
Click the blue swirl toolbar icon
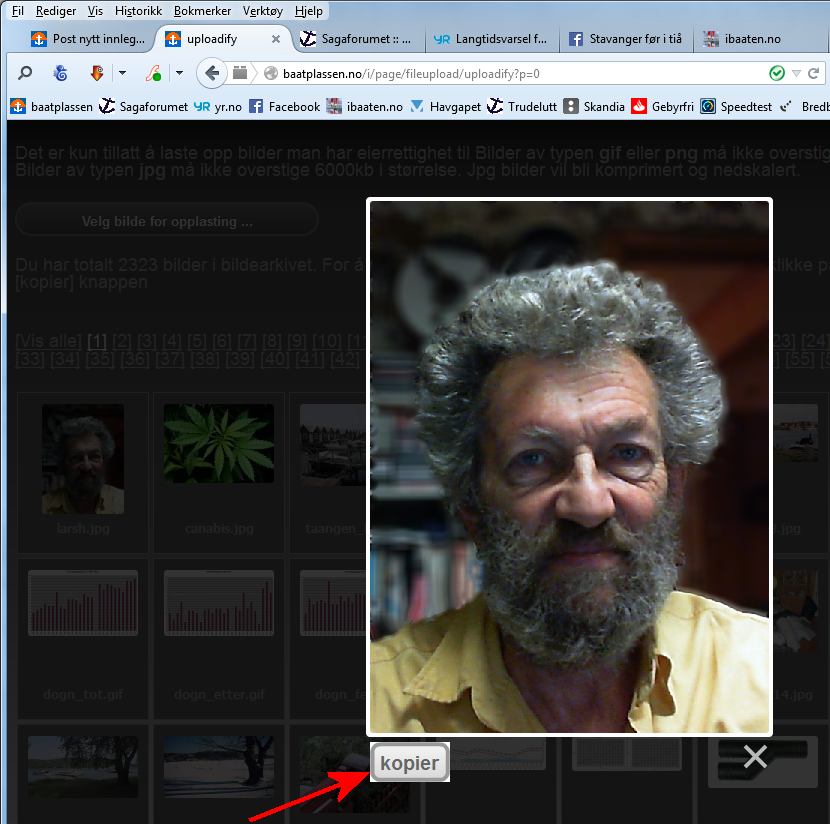tap(60, 73)
